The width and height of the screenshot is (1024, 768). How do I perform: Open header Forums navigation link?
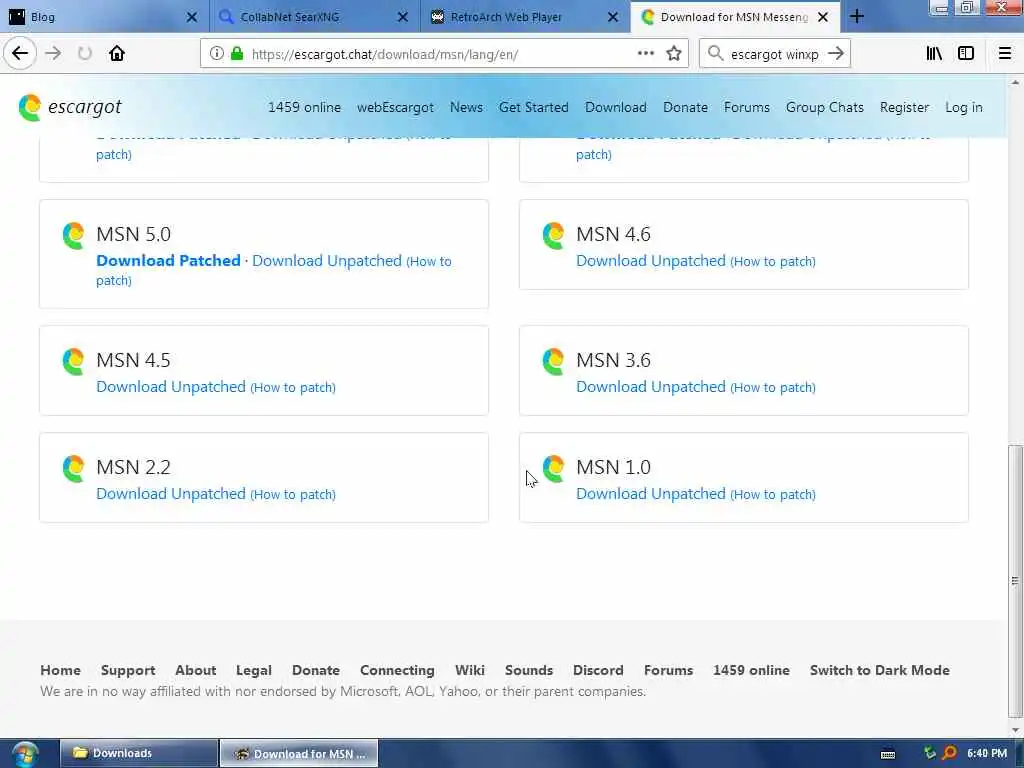pos(746,107)
